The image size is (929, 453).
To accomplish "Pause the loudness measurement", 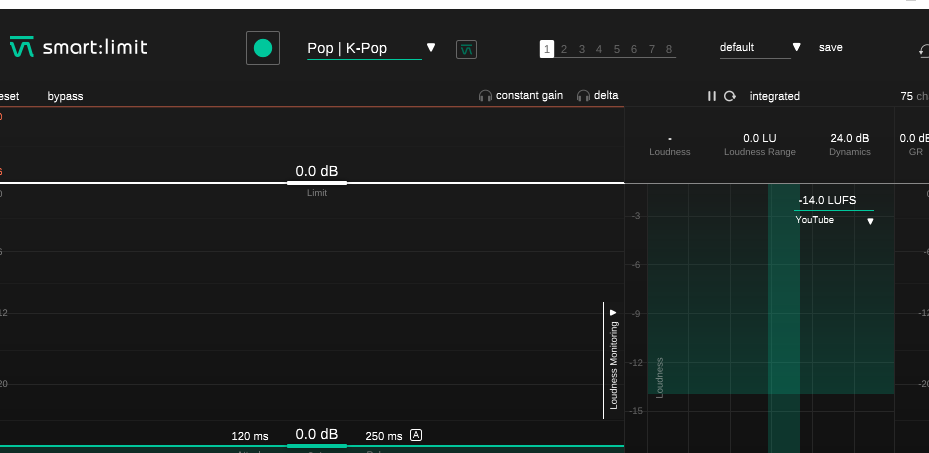I will [x=712, y=96].
